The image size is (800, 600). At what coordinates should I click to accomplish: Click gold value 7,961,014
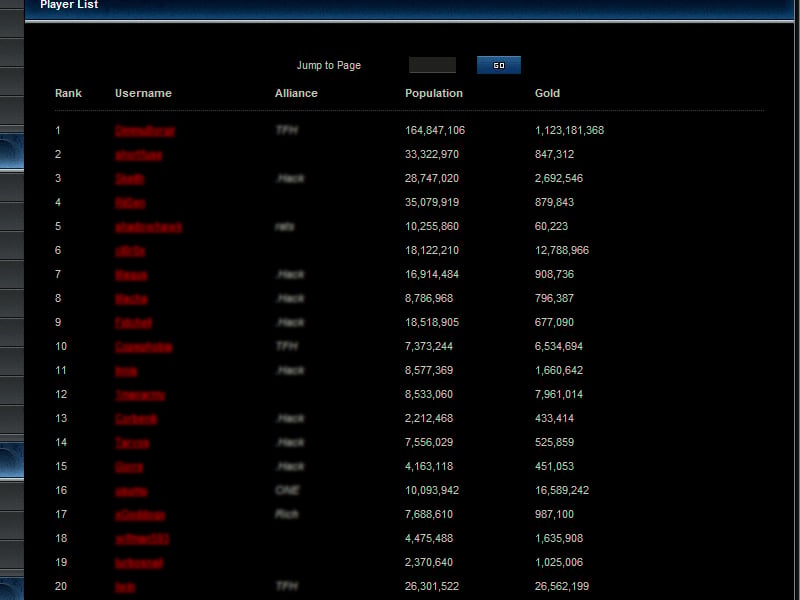559,394
